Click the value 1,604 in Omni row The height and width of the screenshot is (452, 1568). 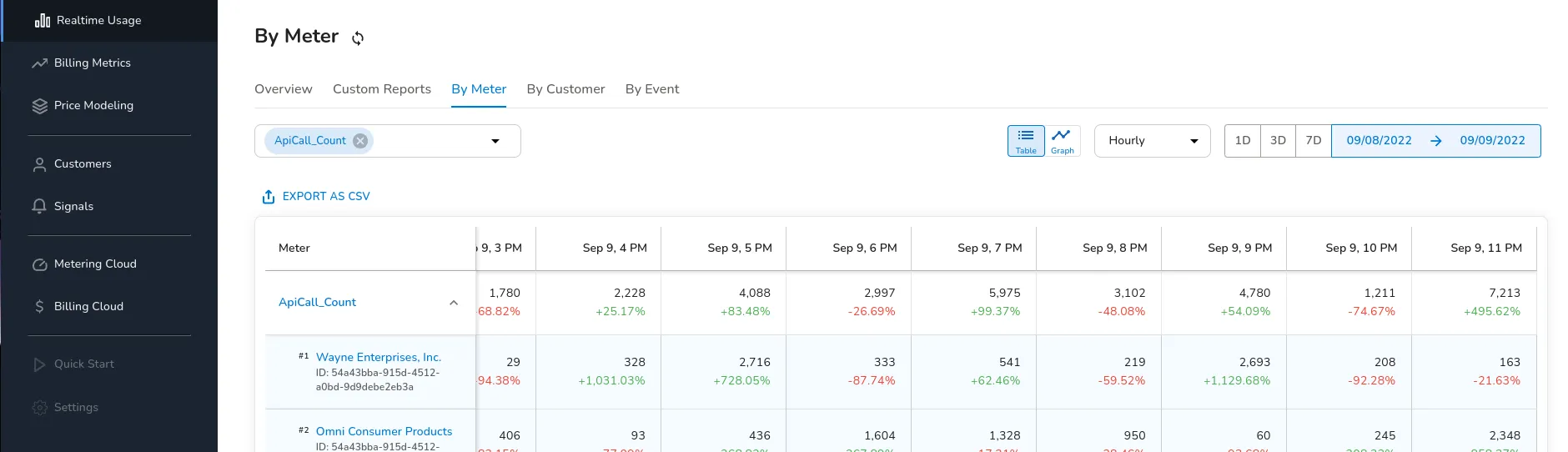pos(880,436)
